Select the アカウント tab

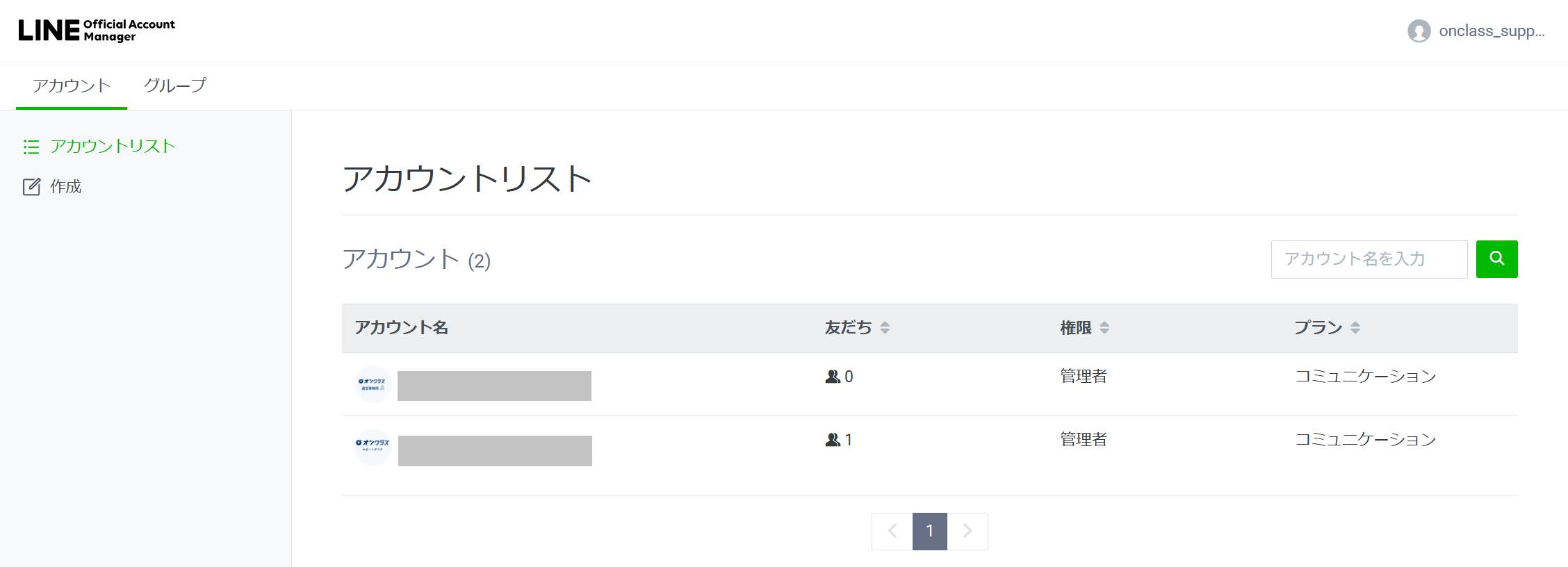click(72, 85)
